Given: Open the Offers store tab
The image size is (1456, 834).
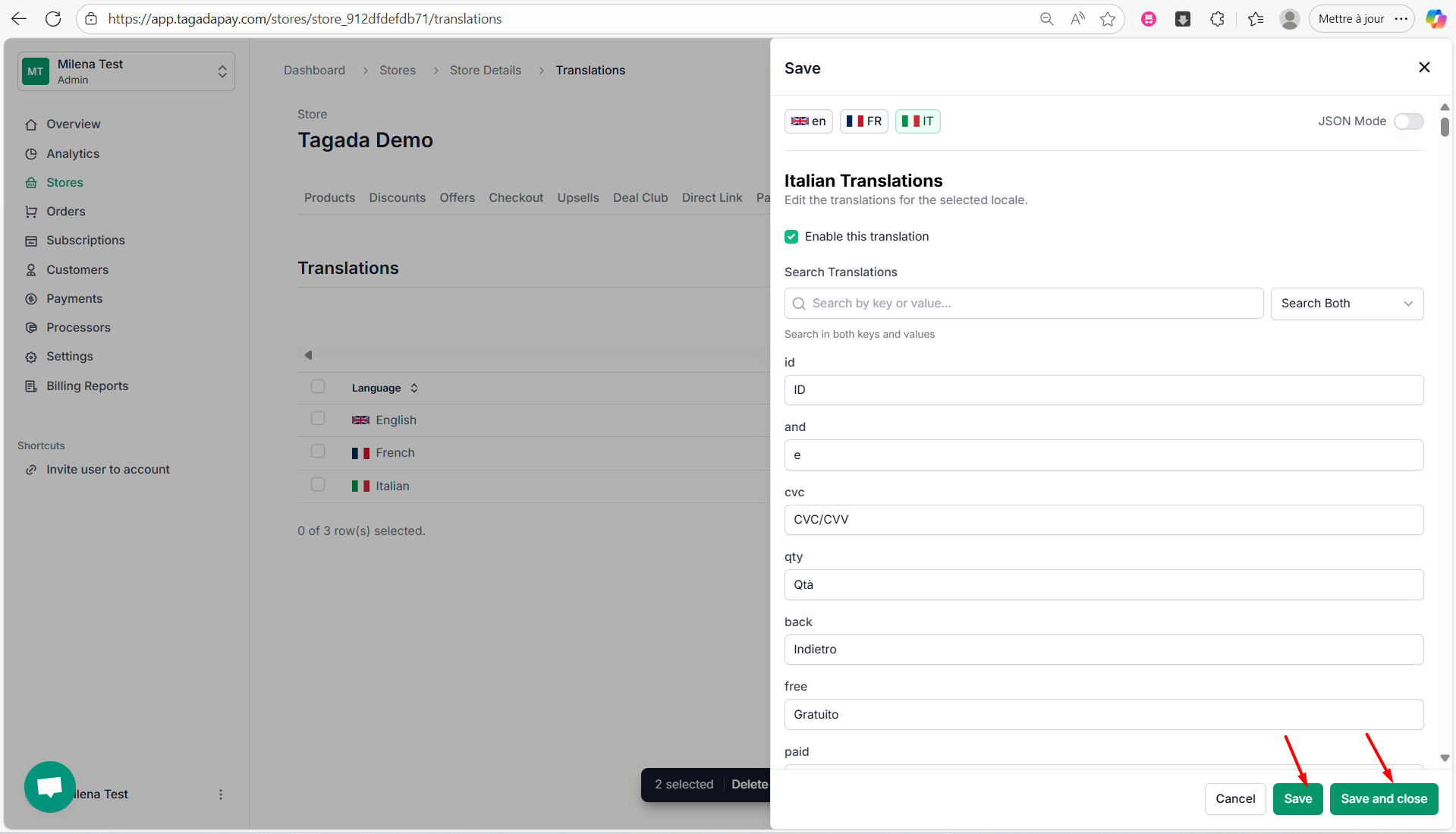Looking at the screenshot, I should tap(457, 197).
